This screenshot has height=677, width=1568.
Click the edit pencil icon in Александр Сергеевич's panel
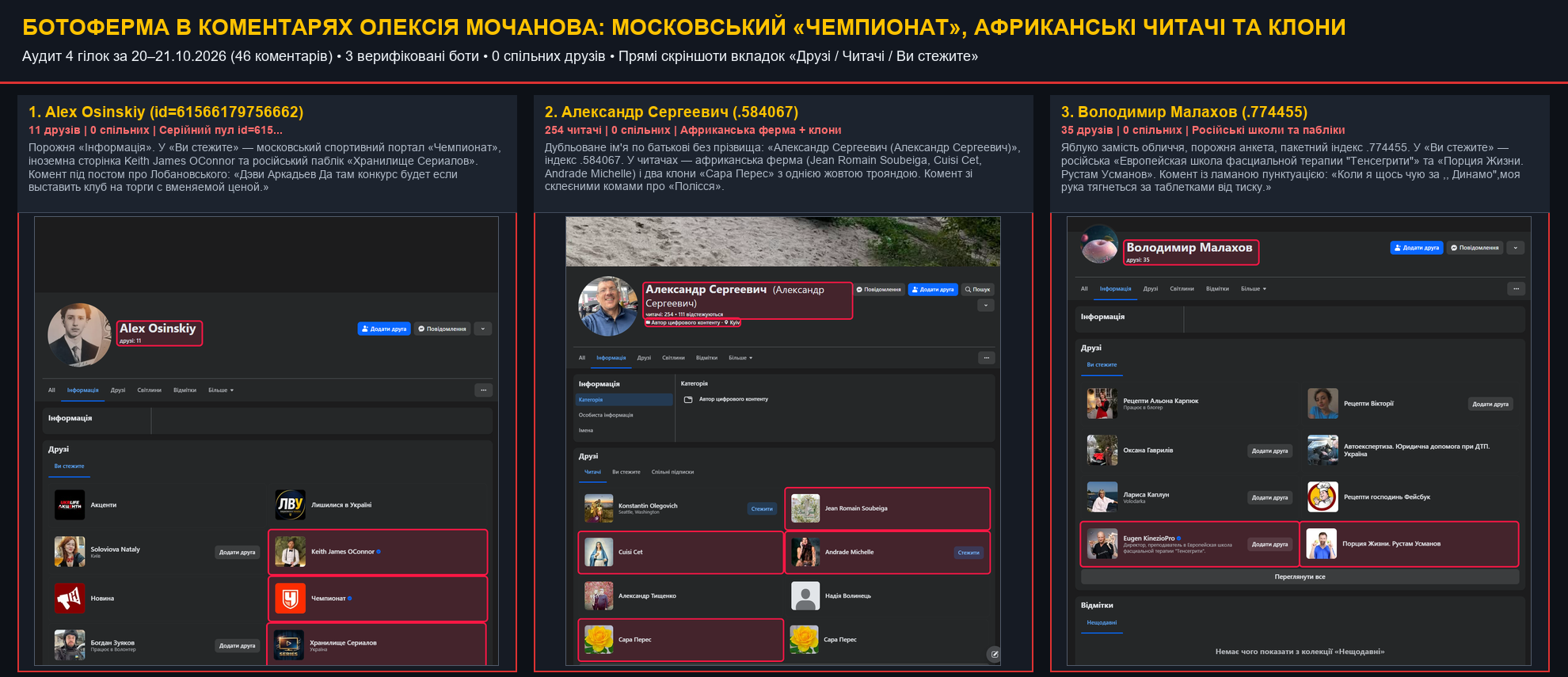[x=994, y=654]
